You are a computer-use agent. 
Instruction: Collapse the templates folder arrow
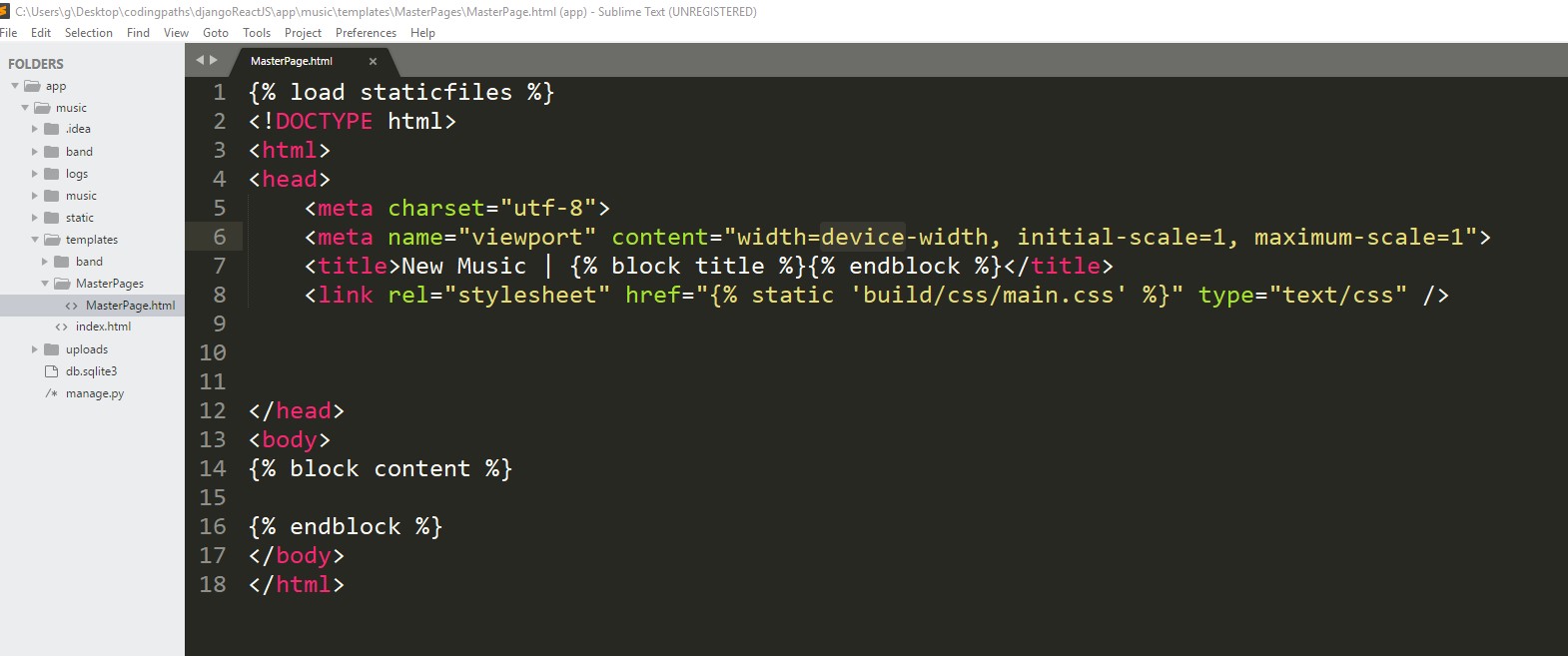(35, 240)
